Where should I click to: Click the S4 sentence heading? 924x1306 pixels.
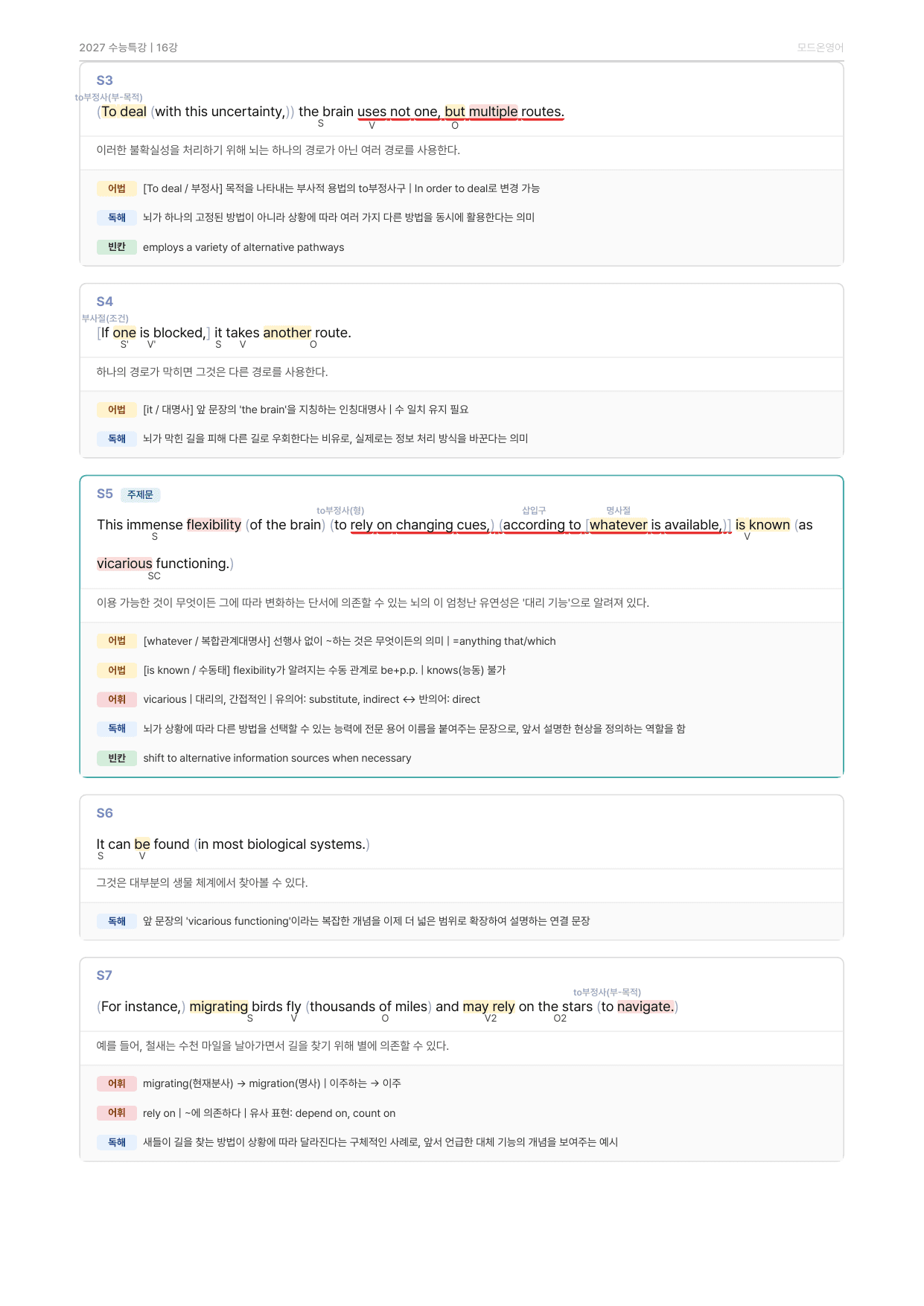click(104, 302)
